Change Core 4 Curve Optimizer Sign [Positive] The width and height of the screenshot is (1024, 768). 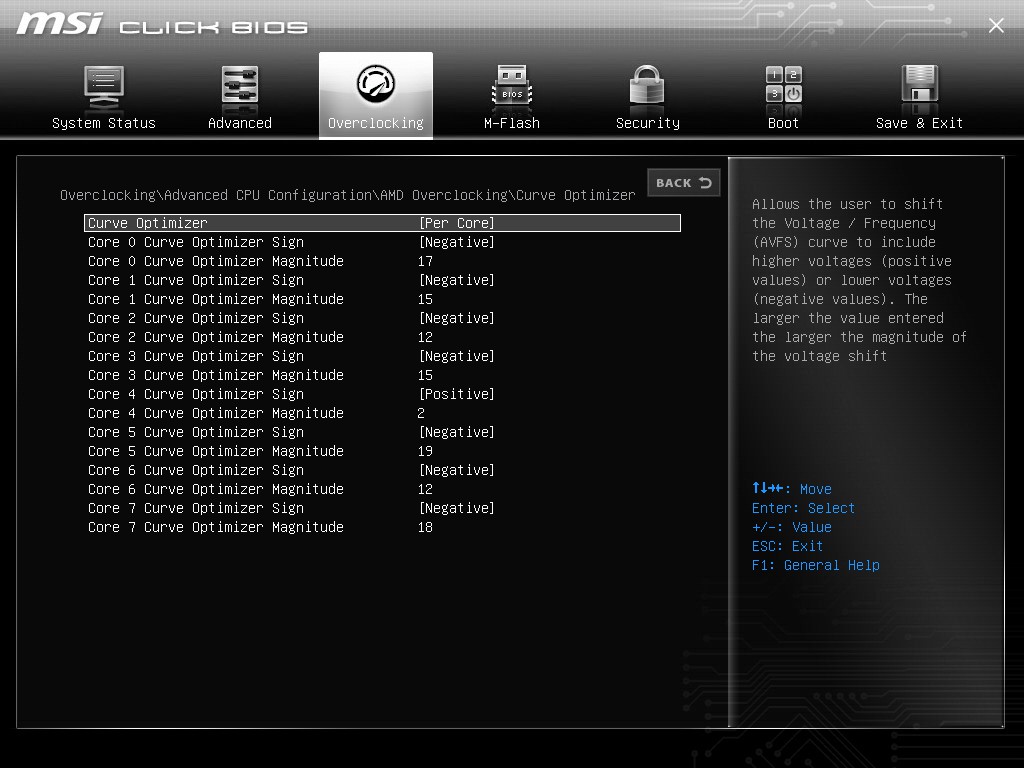456,394
